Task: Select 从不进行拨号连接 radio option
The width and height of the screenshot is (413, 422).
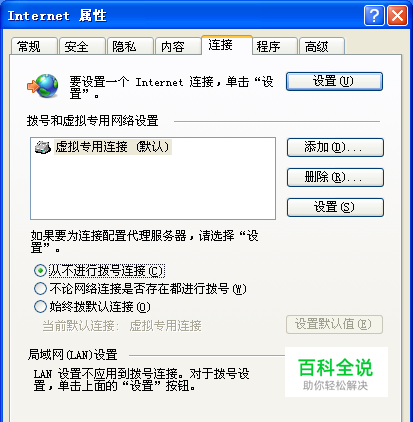Action: [x=40, y=271]
